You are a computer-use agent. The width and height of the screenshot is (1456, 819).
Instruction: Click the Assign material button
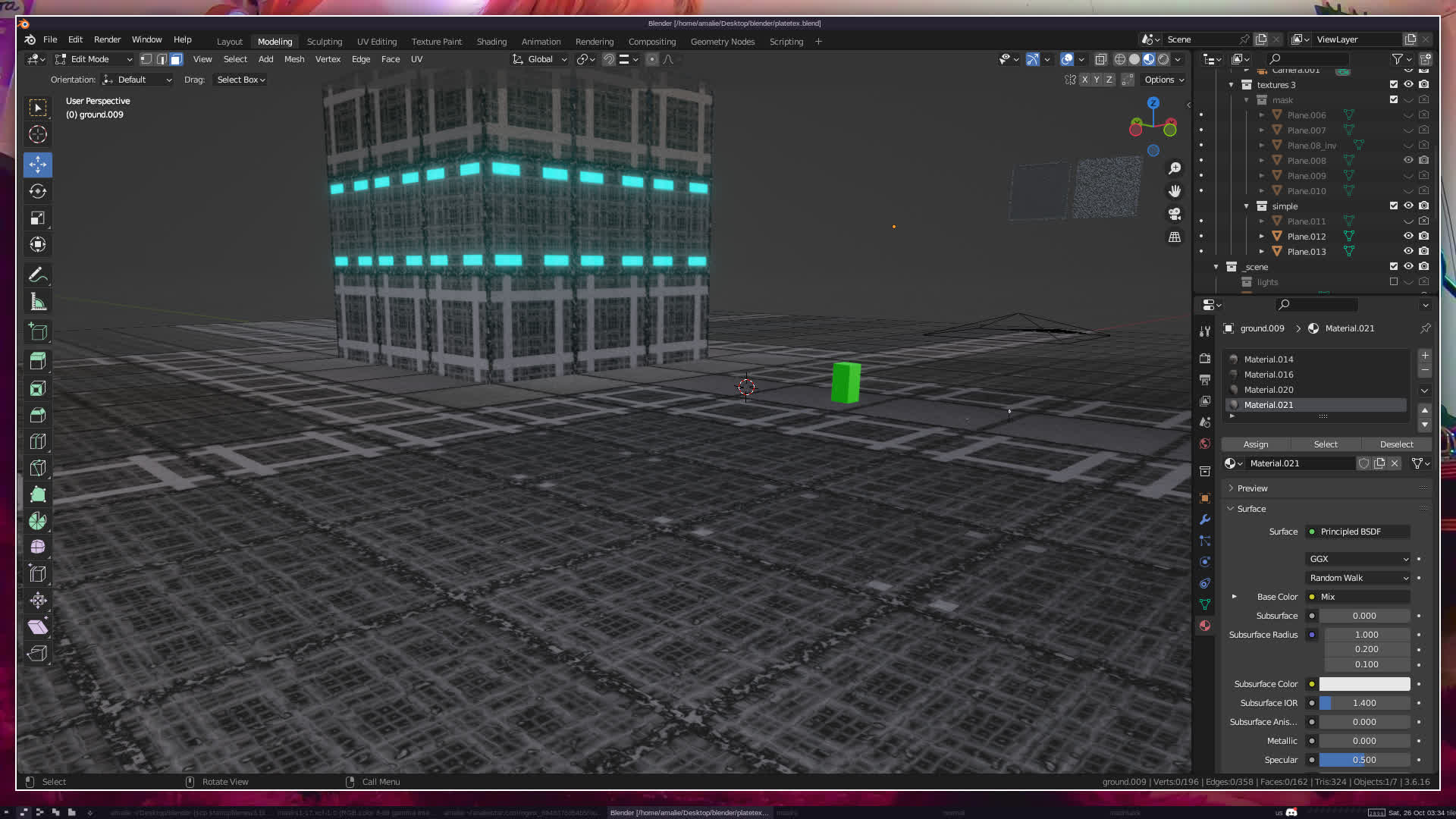coord(1255,444)
